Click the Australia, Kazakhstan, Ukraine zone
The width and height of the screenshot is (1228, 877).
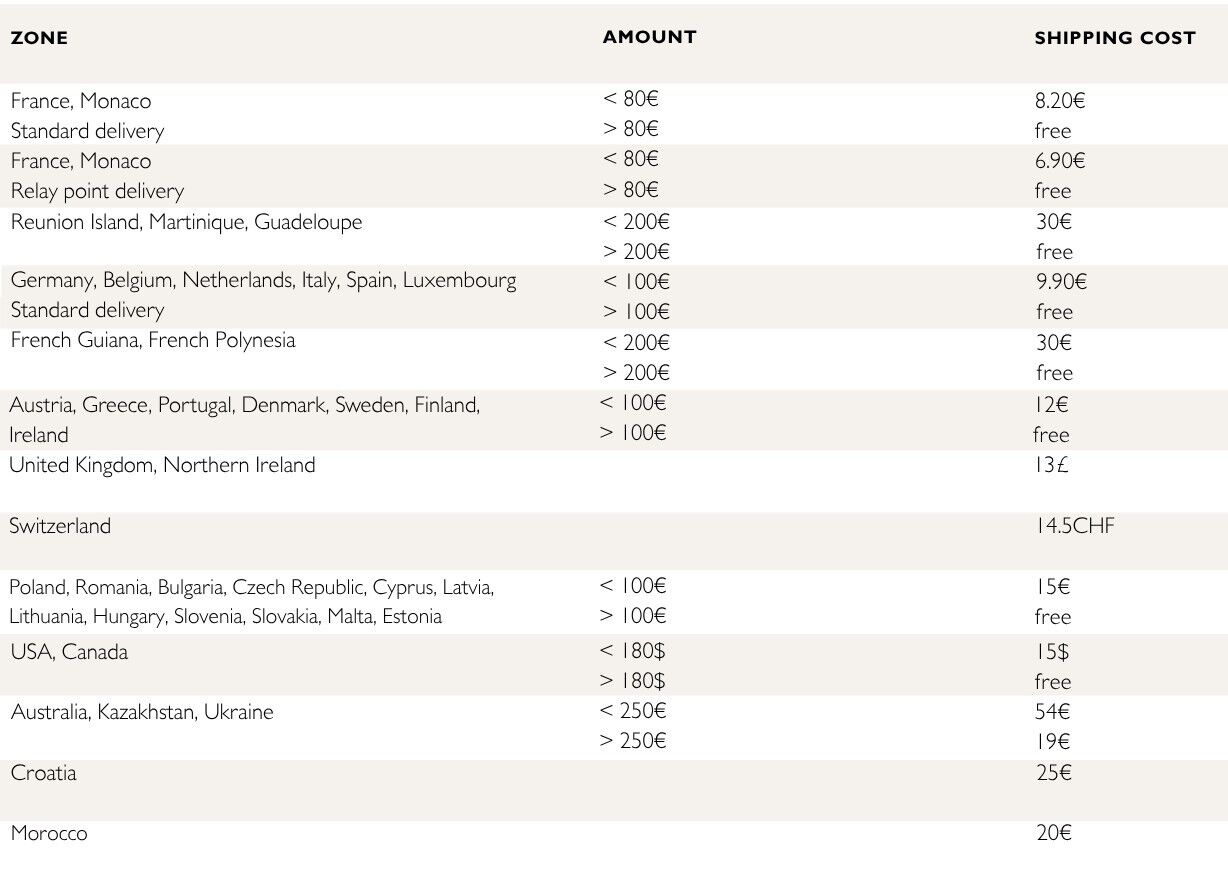pyautogui.click(x=141, y=712)
